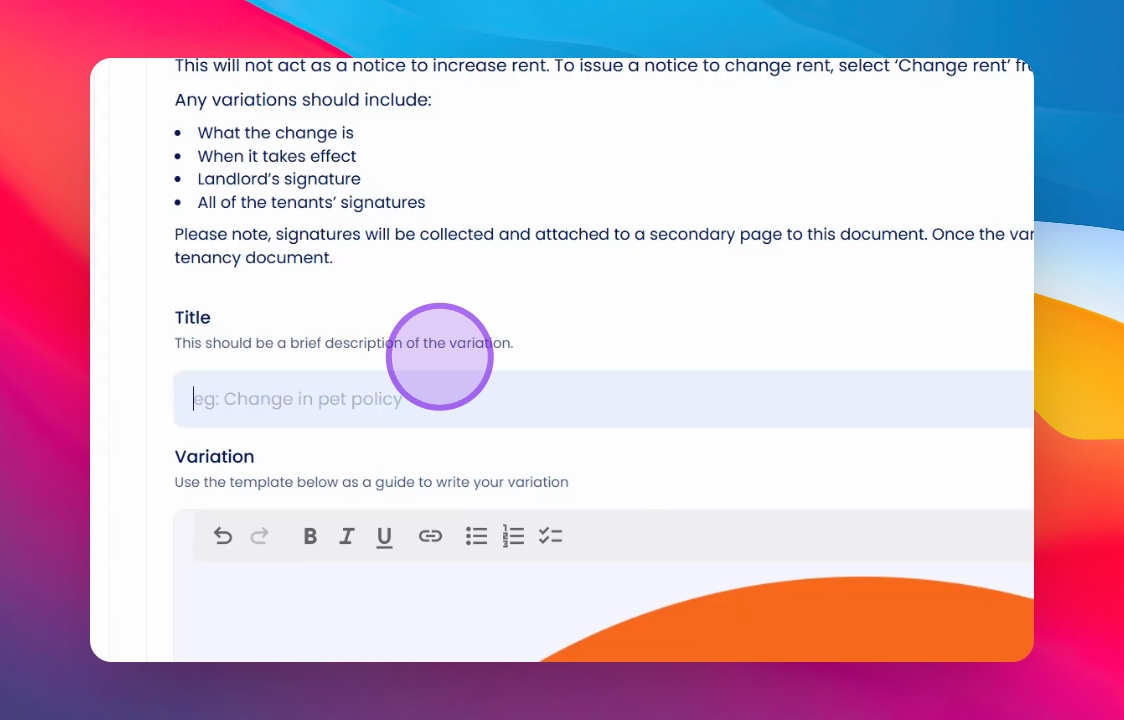This screenshot has width=1124, height=720.
Task: Select the 'Variation' heading label
Action: click(x=214, y=456)
